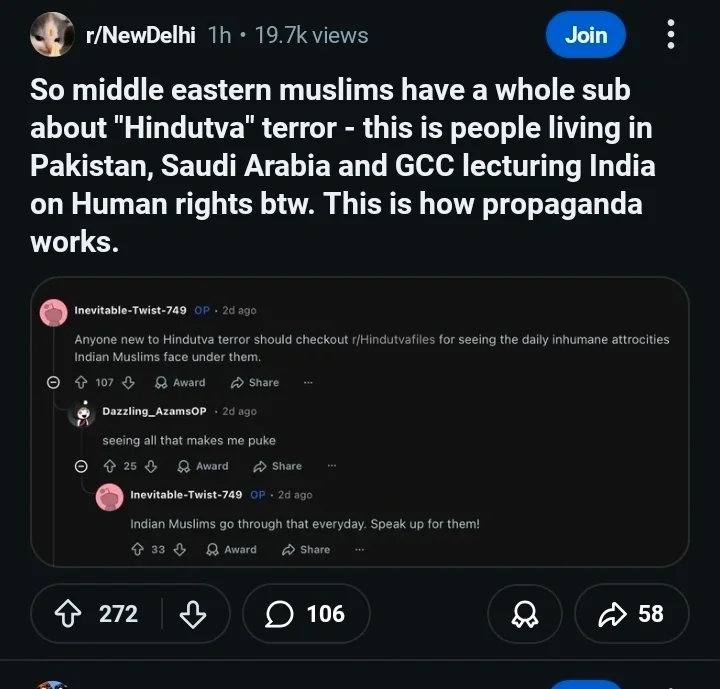
Task: Open the r/NewDelhi subreddit name
Action: (141, 35)
